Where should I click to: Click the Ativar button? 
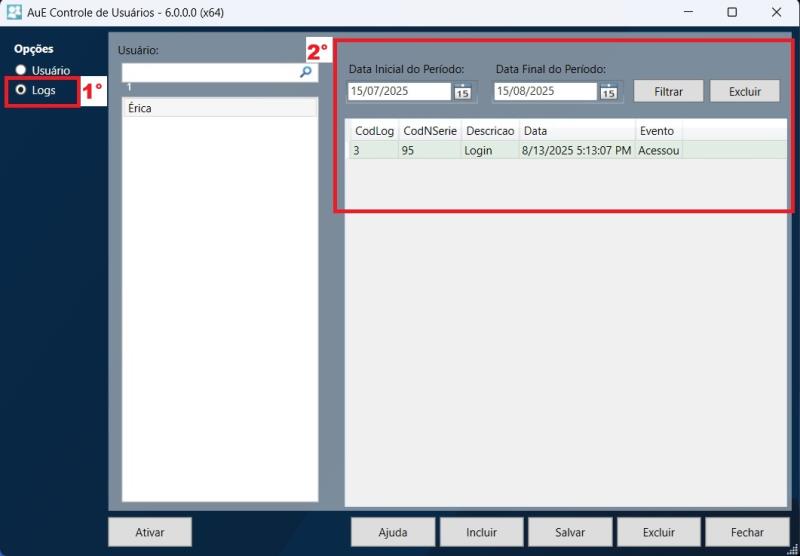(149, 532)
